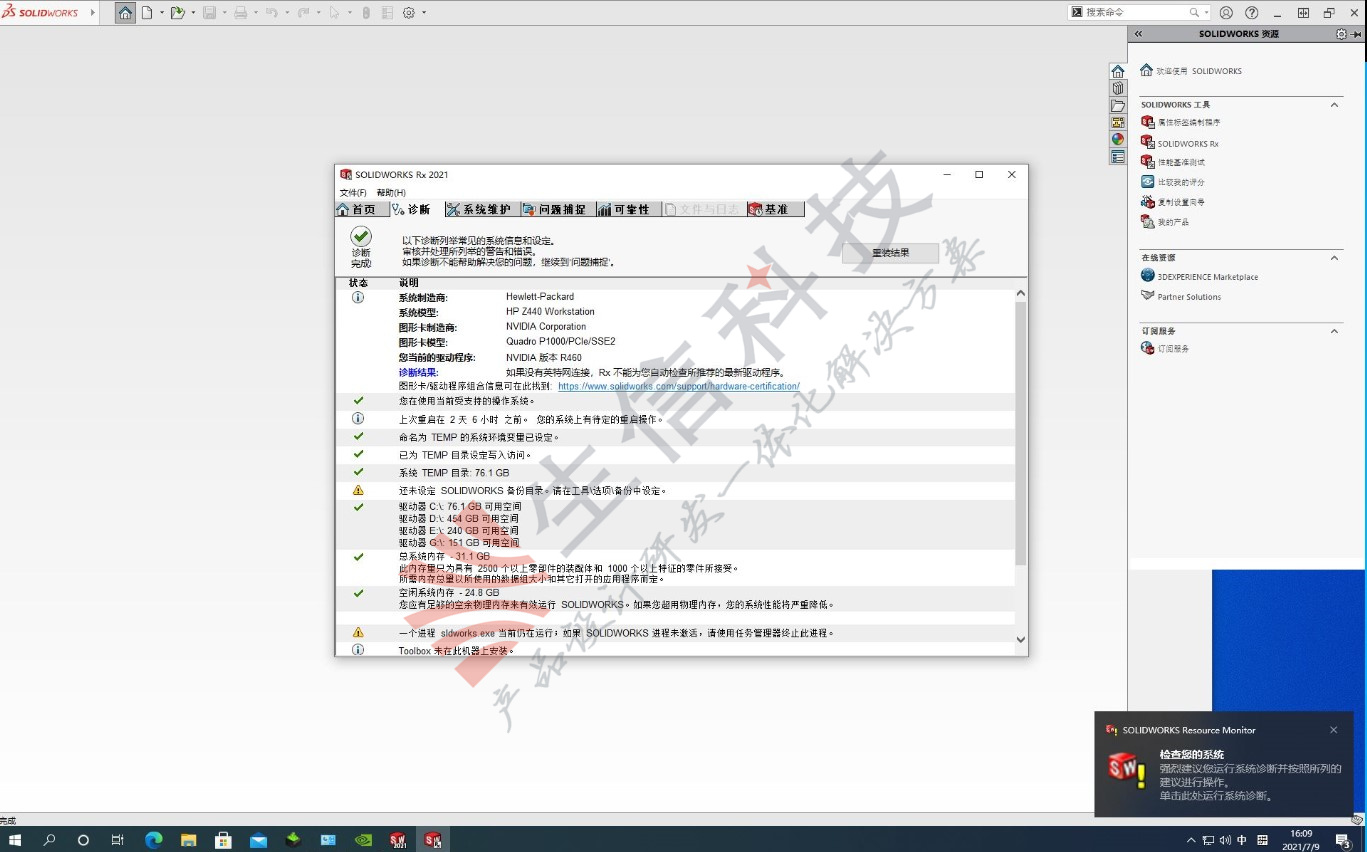
Task: Open 订阅服务 item in the task pane
Action: click(1165, 348)
